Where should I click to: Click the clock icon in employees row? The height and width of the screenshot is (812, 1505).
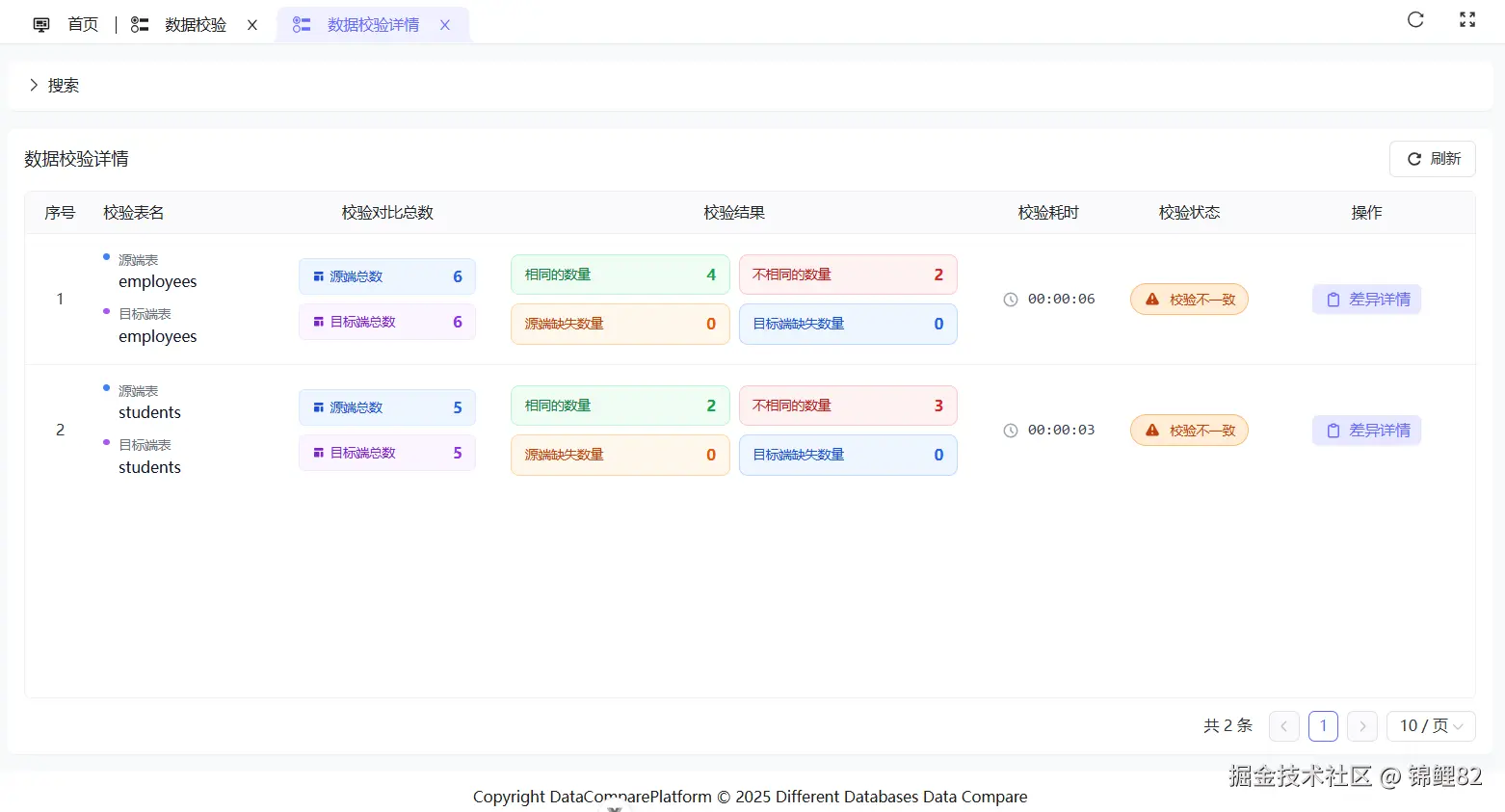point(1011,300)
